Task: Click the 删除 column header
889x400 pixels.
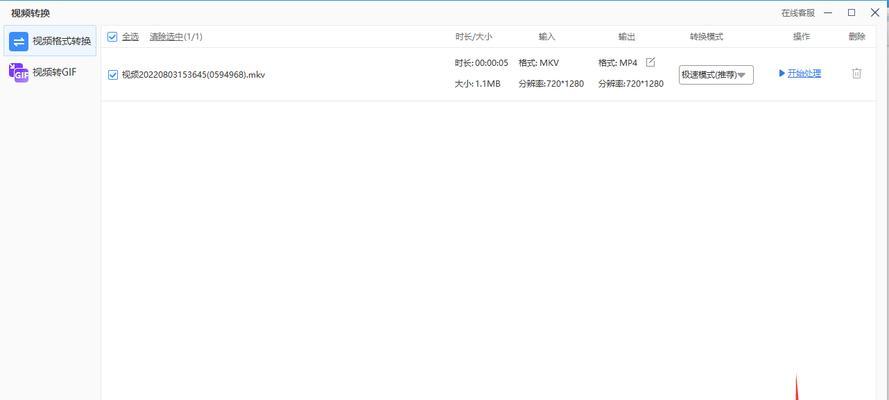Action: coord(857,37)
